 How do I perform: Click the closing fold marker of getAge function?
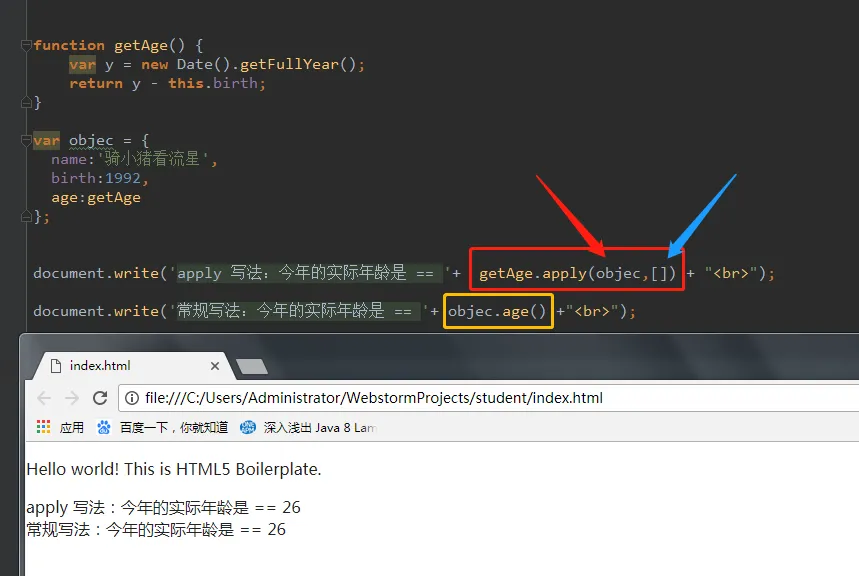point(26,102)
